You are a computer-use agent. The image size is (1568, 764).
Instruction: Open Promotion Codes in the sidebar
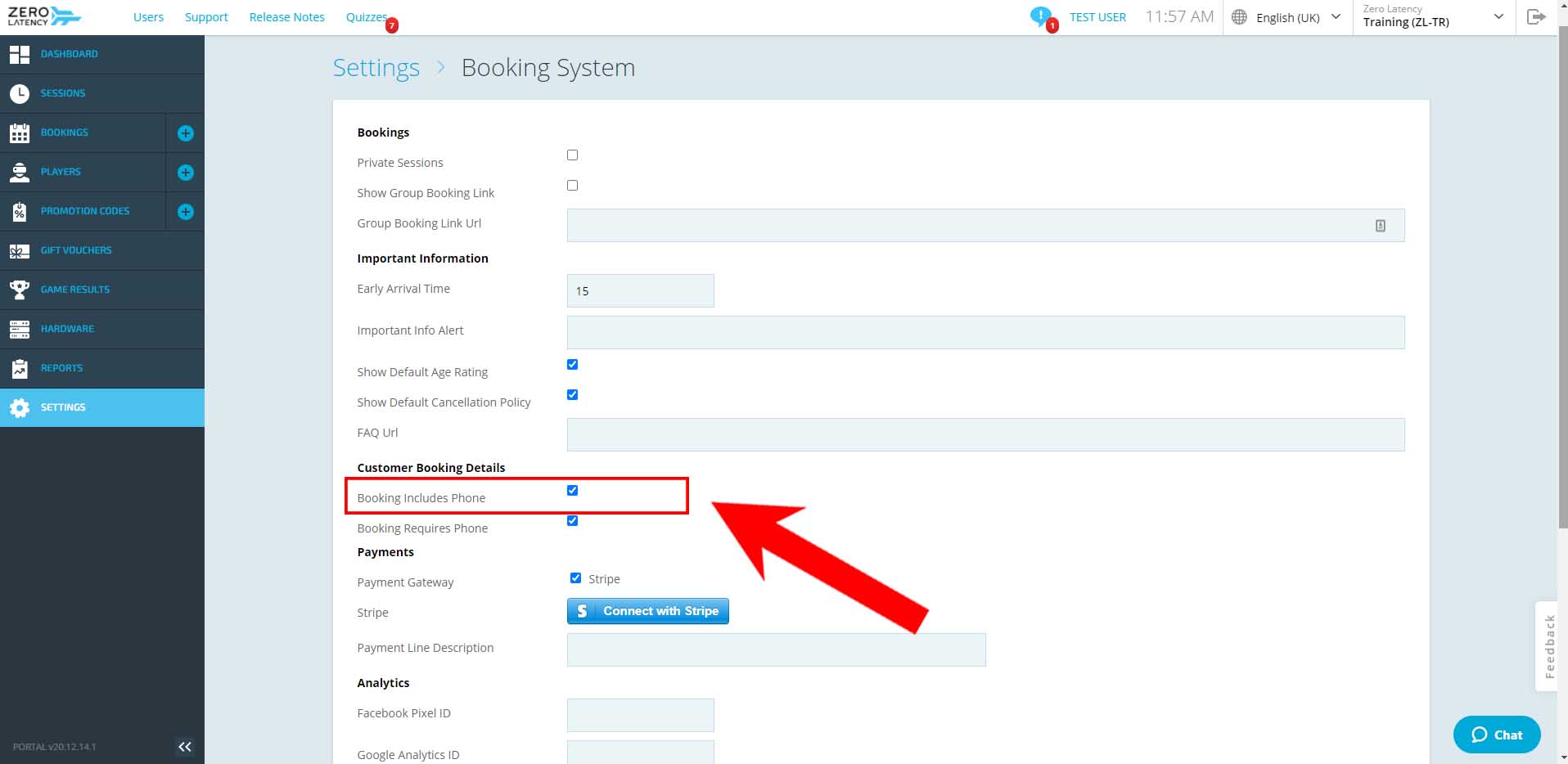(85, 211)
